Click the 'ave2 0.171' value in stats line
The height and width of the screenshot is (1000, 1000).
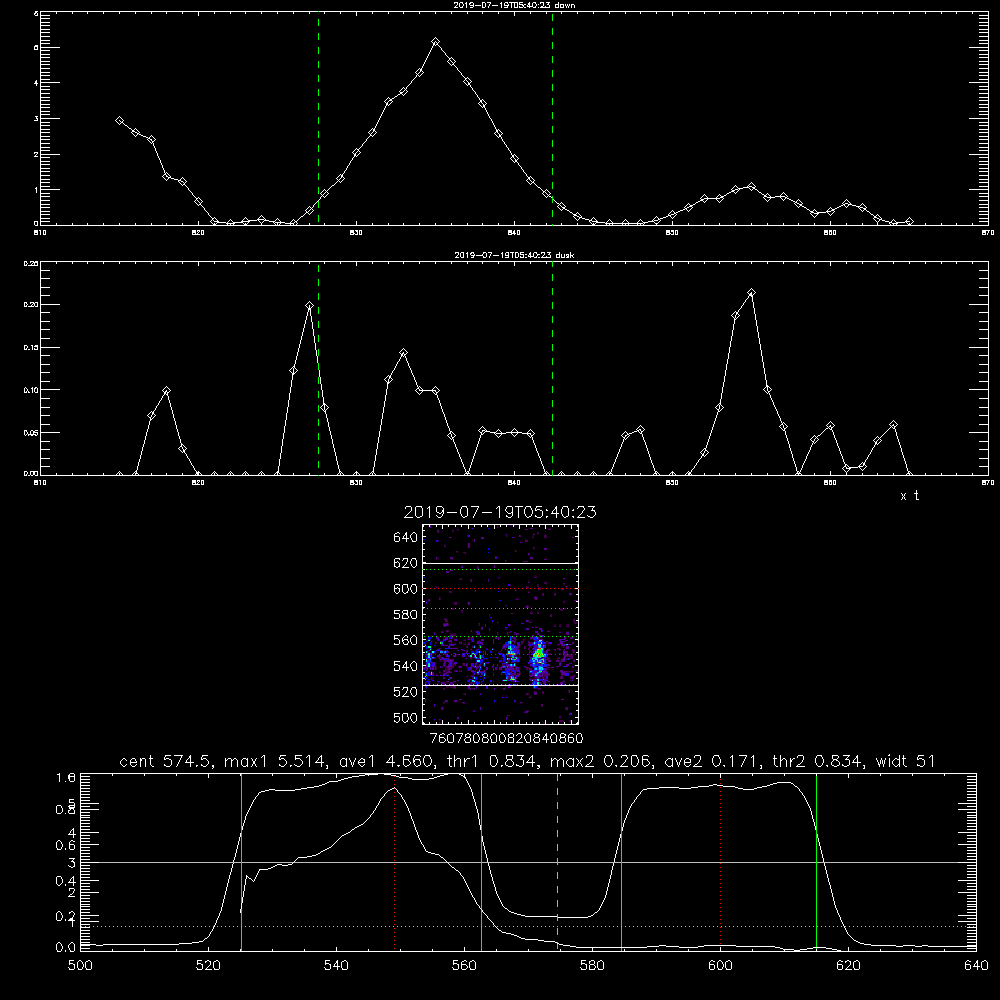point(712,761)
